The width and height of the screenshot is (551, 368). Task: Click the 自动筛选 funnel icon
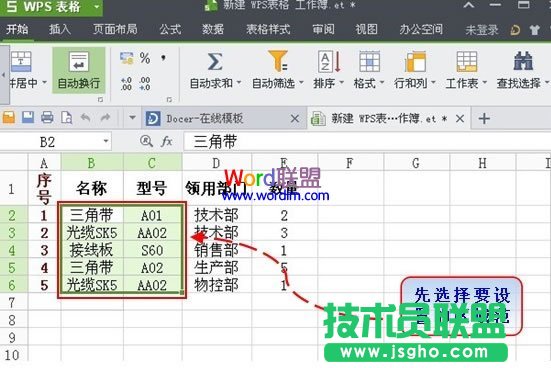278,61
